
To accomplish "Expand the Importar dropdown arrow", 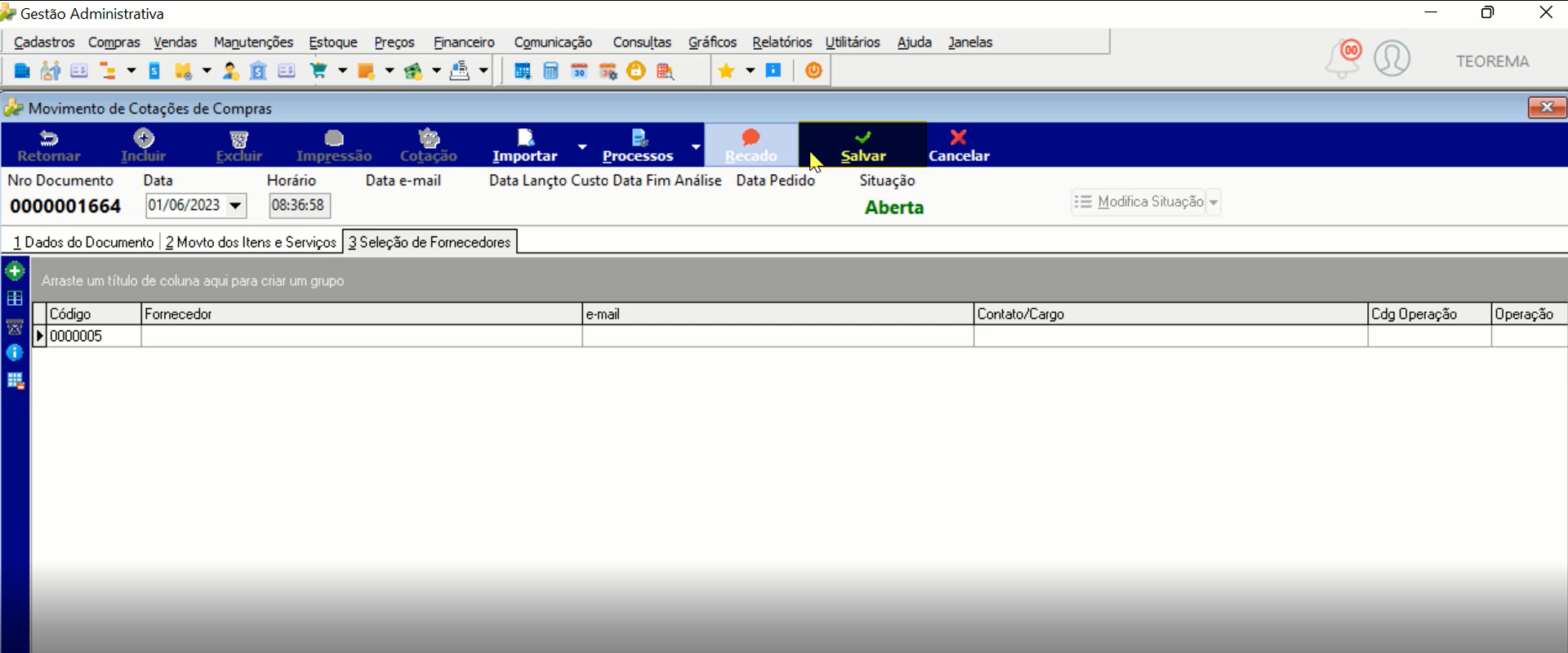I will click(x=582, y=146).
